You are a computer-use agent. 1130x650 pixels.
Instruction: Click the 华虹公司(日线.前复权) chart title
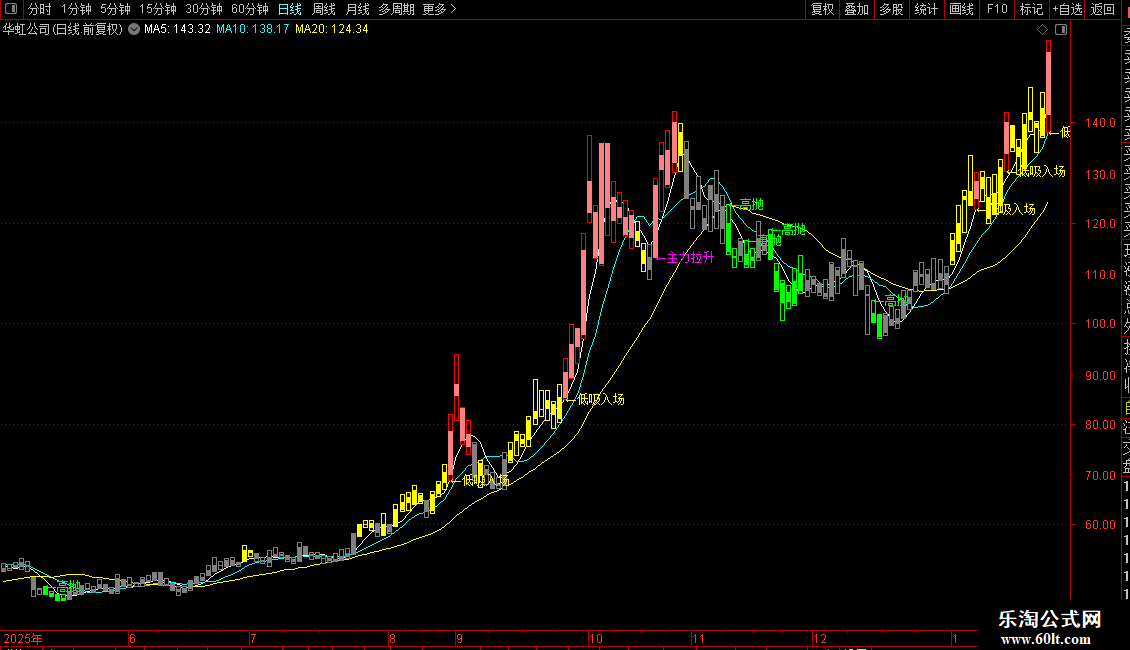coord(63,30)
